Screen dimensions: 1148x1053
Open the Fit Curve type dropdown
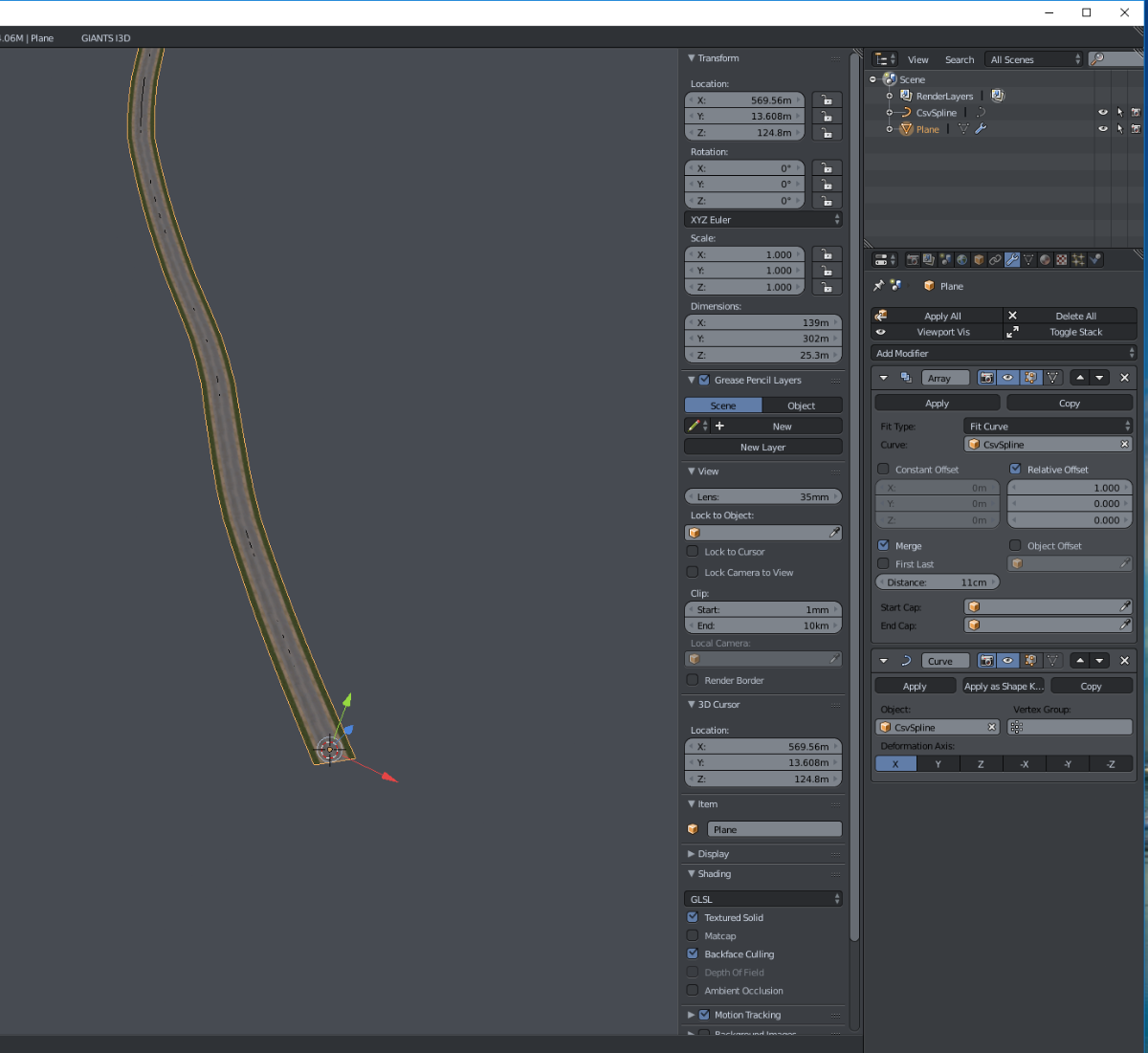tap(1048, 427)
